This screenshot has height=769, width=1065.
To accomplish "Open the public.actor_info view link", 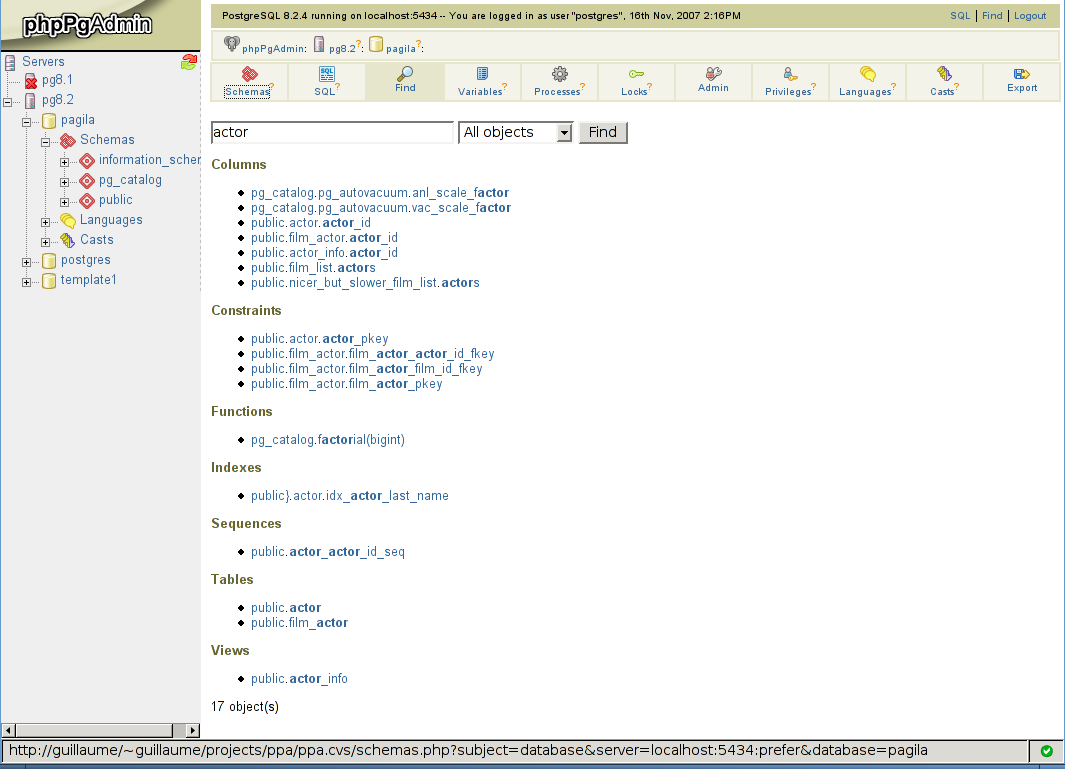I will point(299,679).
